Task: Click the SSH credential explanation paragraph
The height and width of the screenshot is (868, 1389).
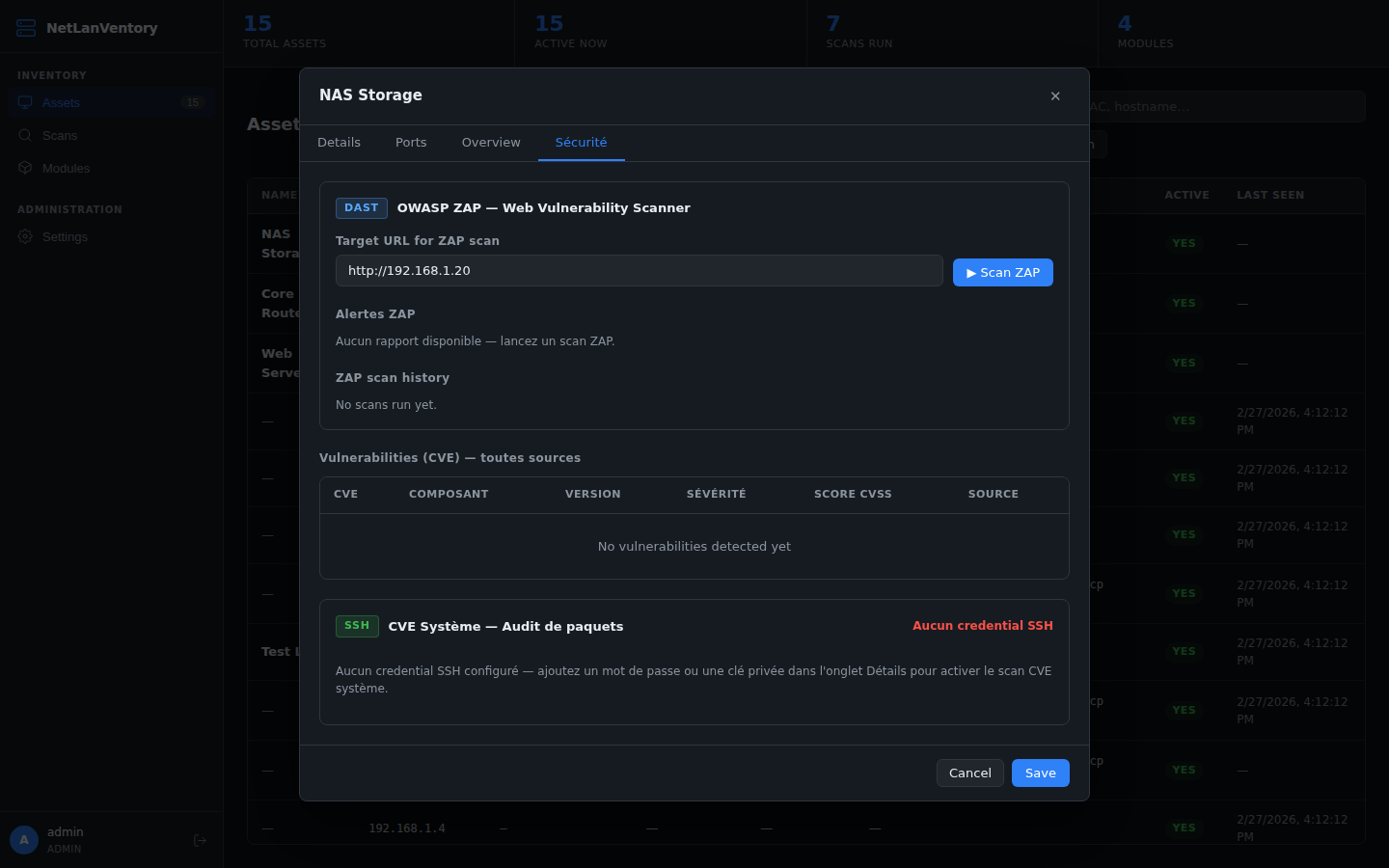Action: click(694, 680)
